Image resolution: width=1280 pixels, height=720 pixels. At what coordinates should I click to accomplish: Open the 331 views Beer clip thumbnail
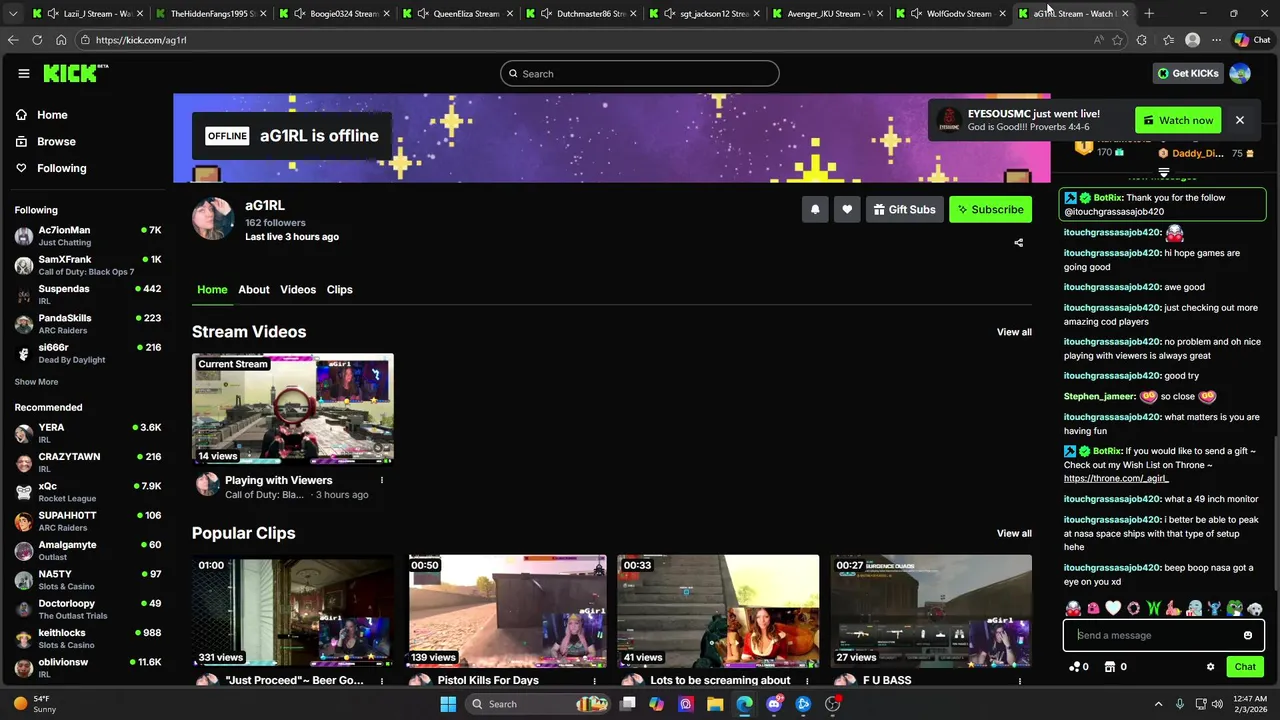293,611
